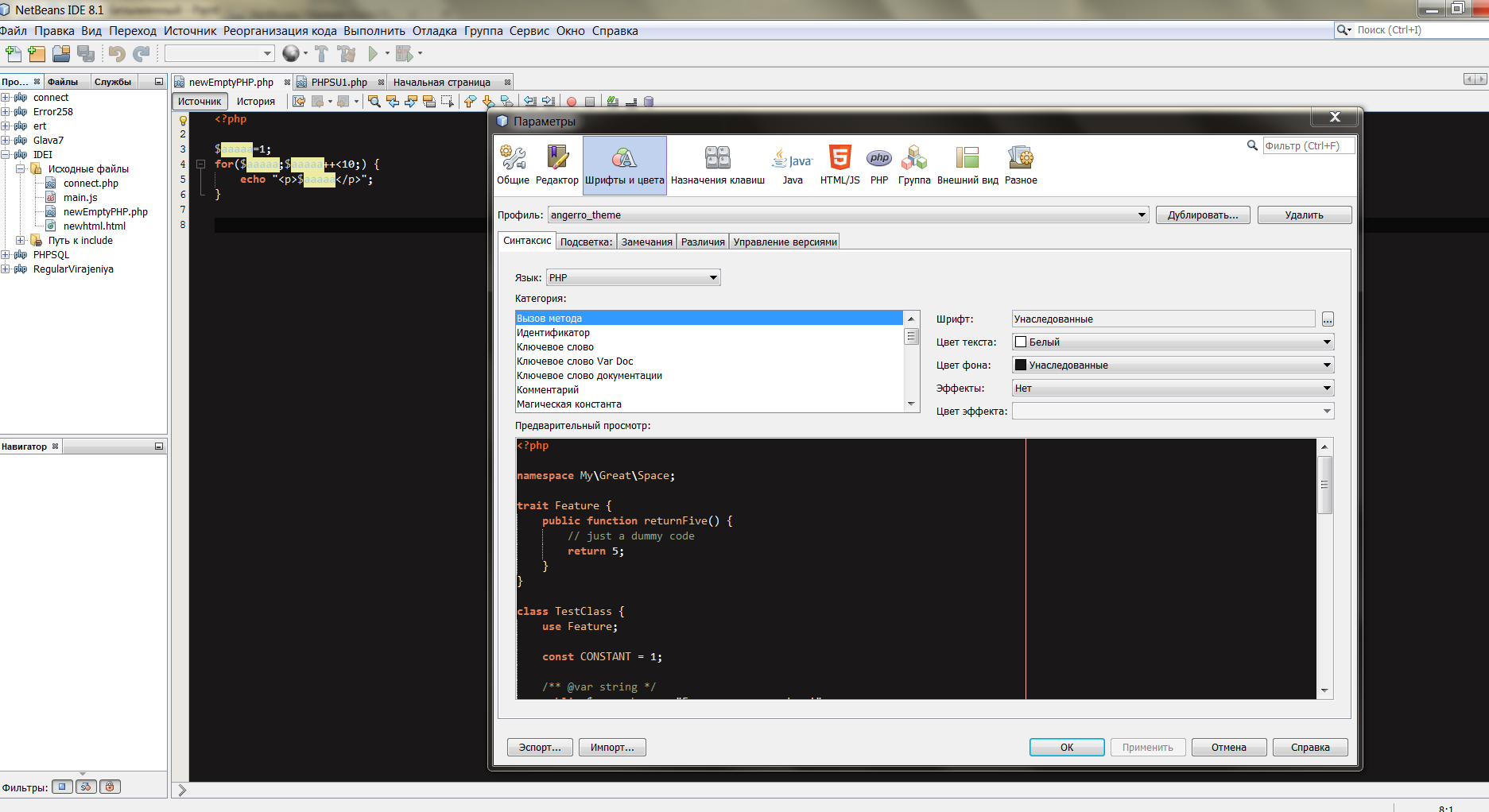Click the Open Project toolbar icon
The height and width of the screenshot is (812, 1489).
61,54
